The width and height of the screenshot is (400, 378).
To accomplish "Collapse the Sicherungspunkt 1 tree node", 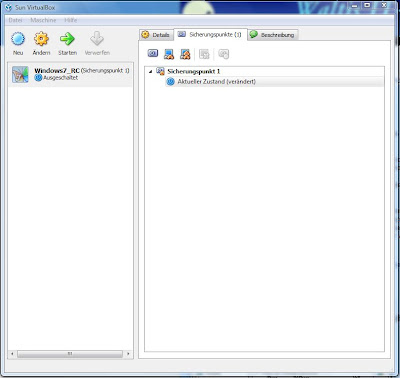I will coord(150,71).
